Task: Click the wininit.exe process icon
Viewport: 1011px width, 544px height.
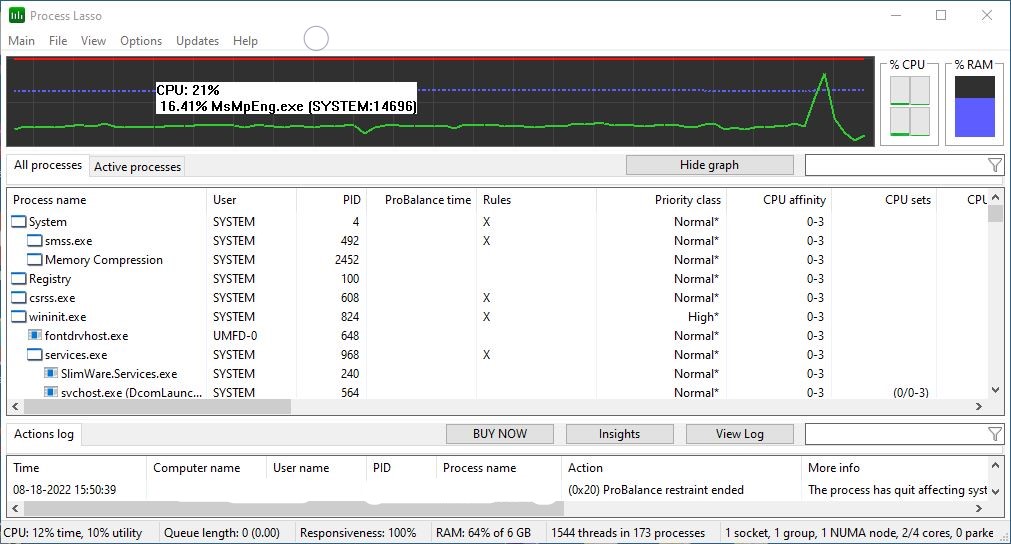Action: tap(19, 316)
